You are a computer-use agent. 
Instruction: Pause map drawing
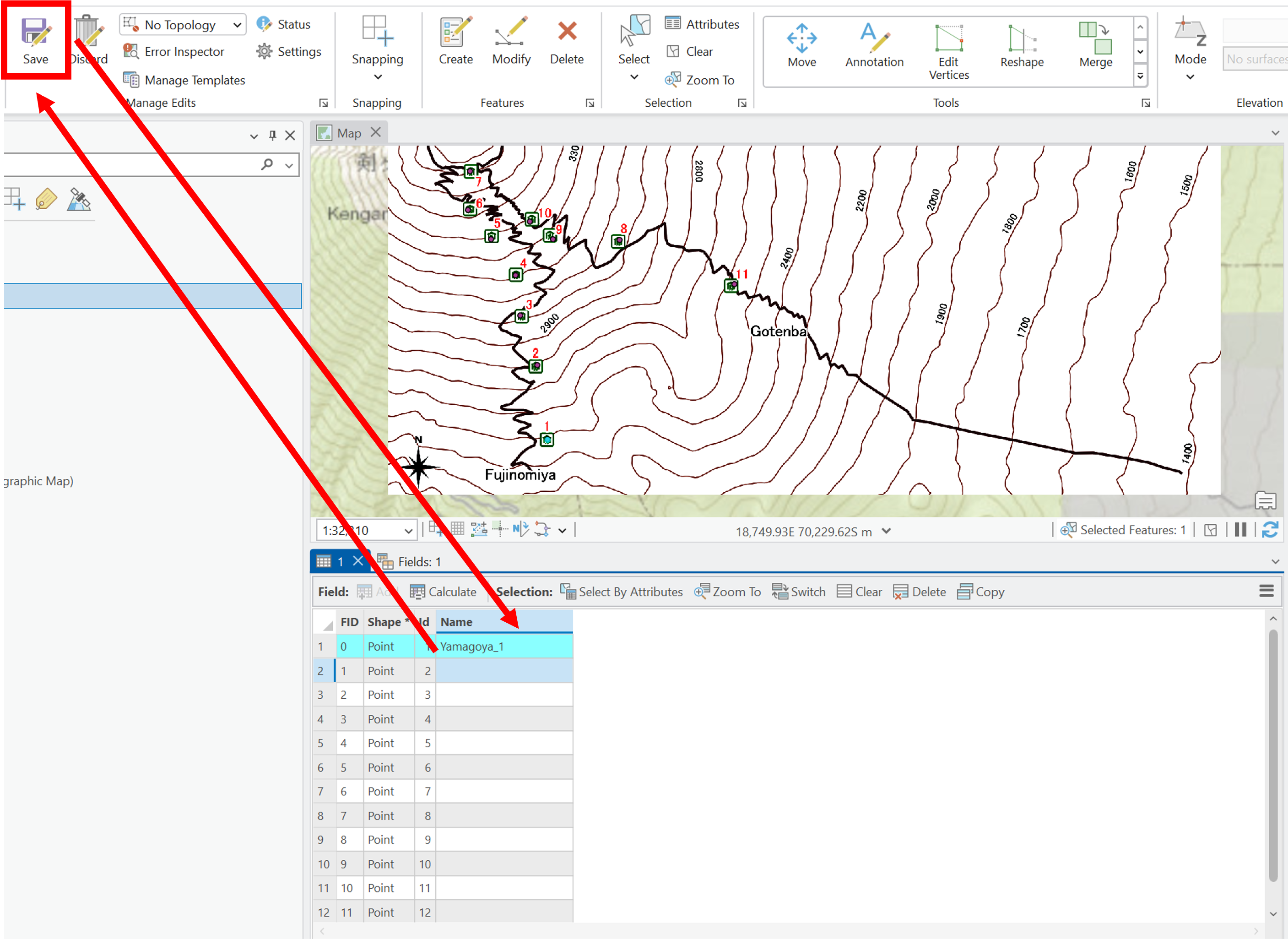tap(1240, 530)
